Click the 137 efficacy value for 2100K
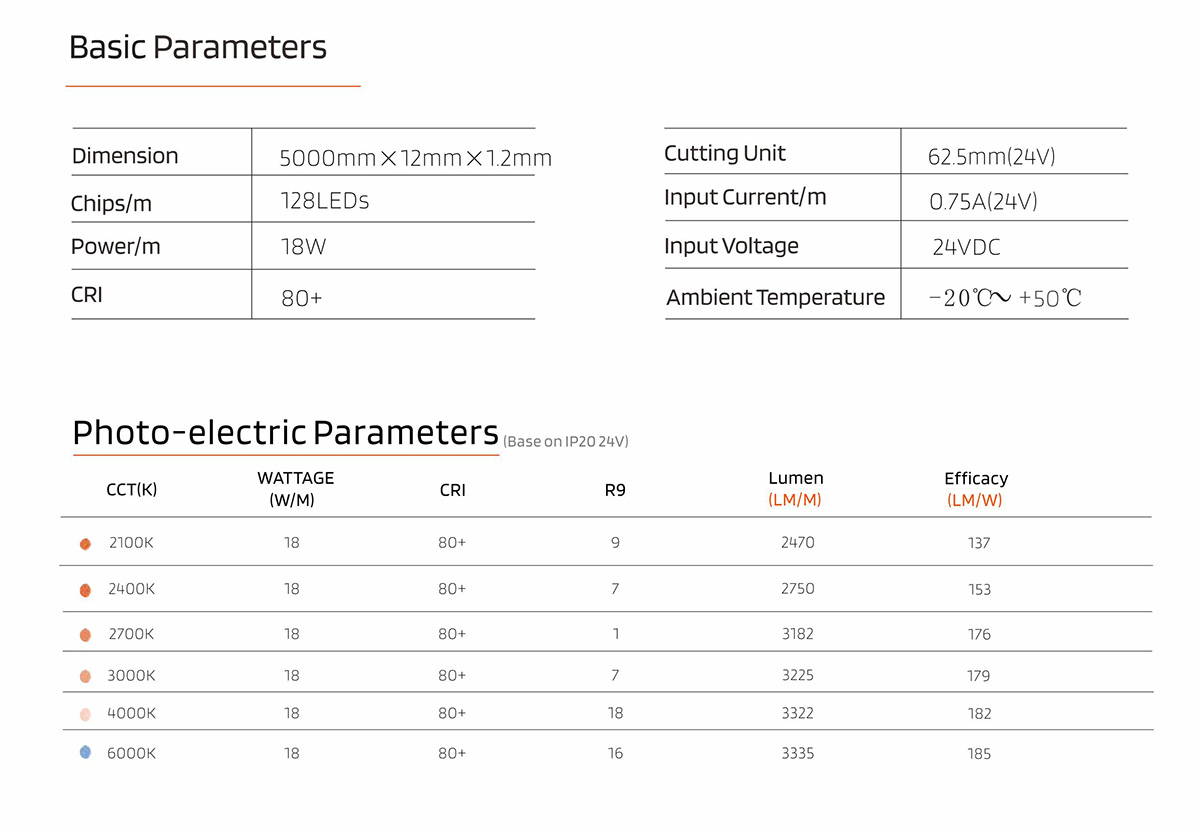 point(979,543)
